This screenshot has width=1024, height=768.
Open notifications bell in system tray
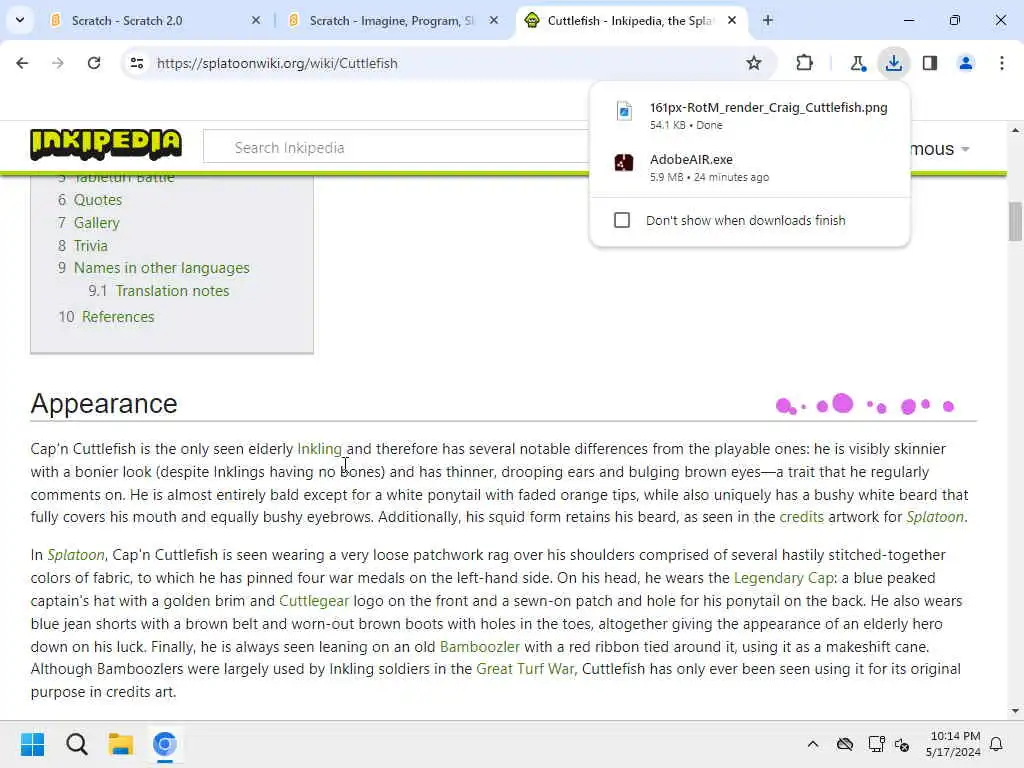[997, 744]
